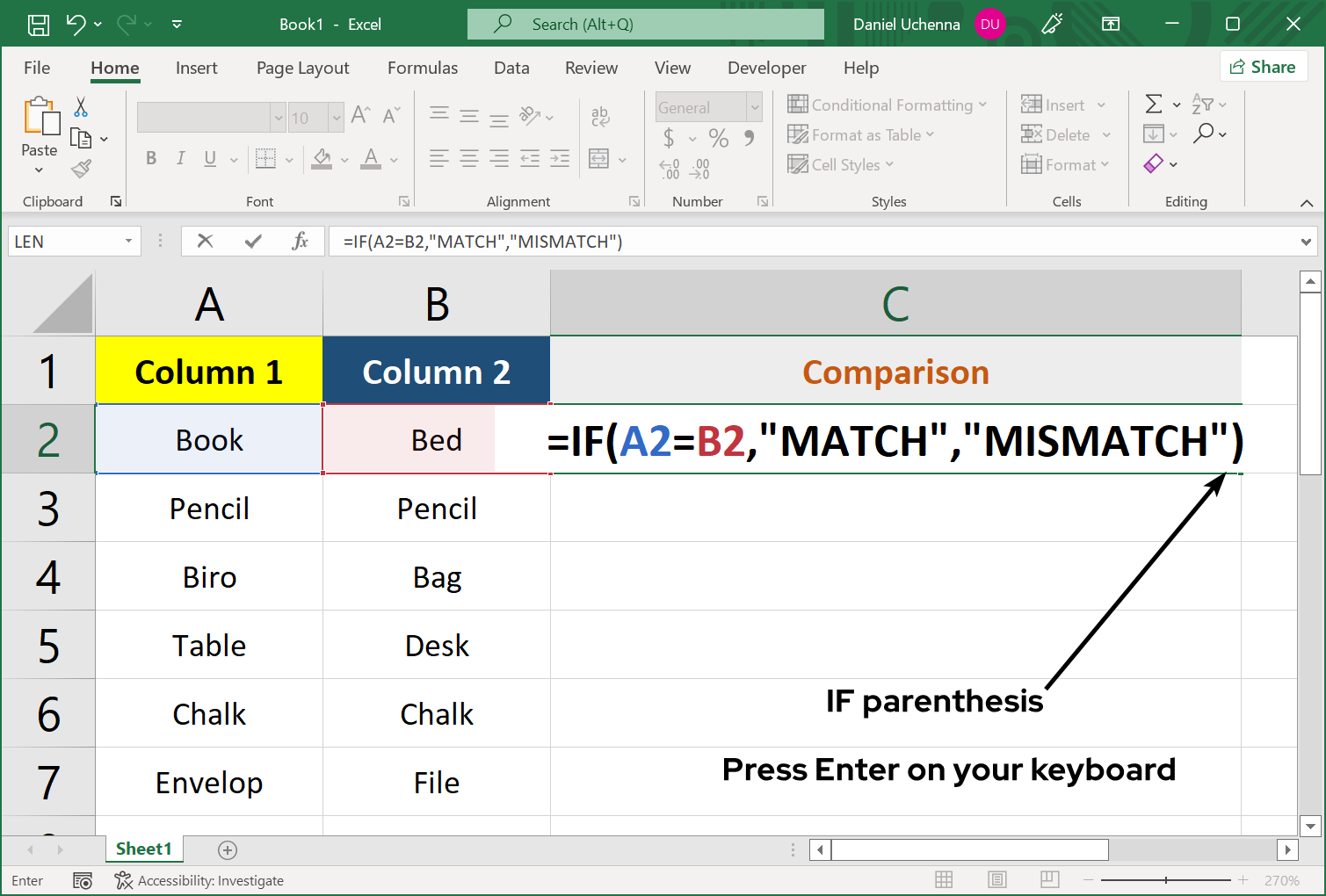This screenshot has width=1326, height=896.
Task: Click Accessibility: Investigate in status bar
Action: (x=199, y=880)
